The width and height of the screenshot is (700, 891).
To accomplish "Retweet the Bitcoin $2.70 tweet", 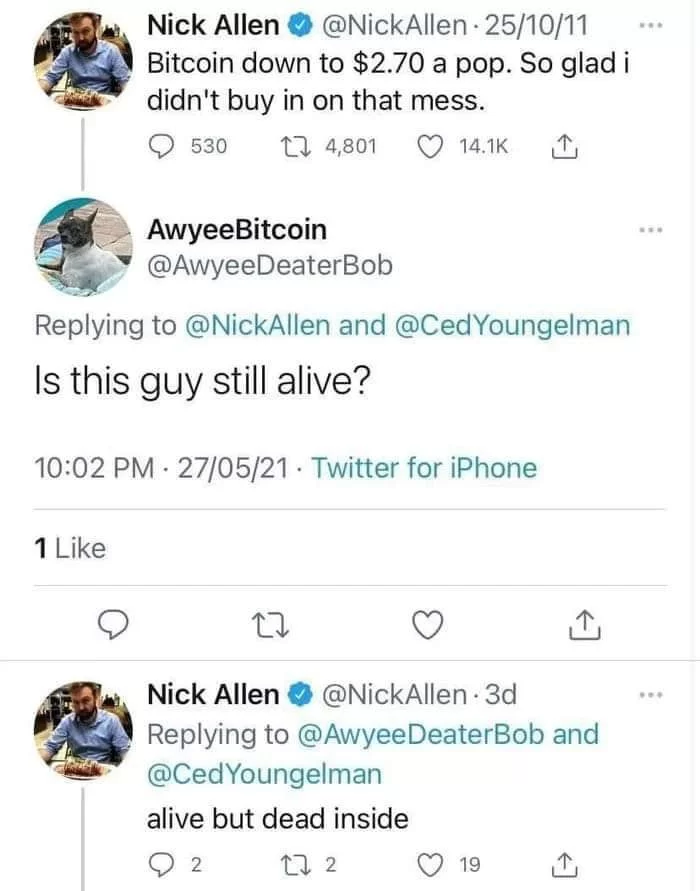I will (x=295, y=146).
